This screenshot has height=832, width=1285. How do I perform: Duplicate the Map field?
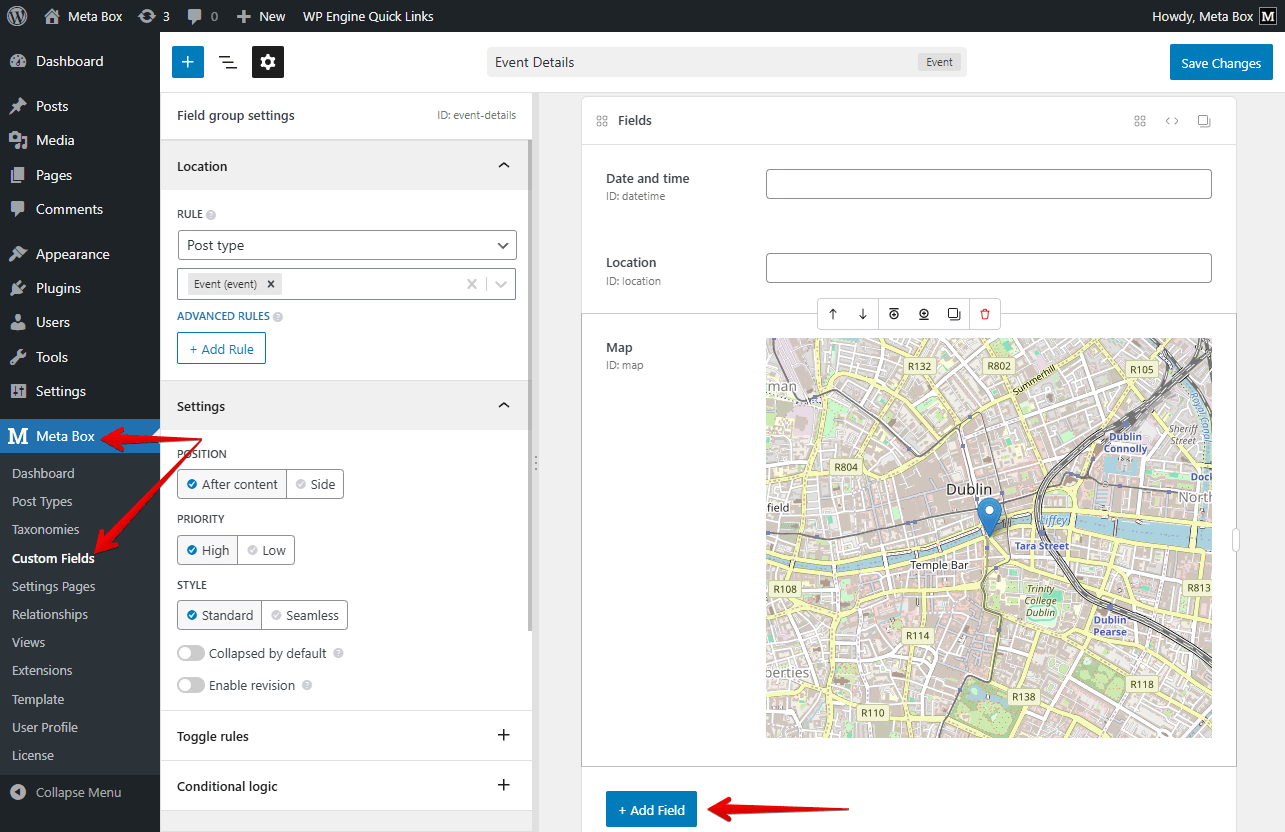[x=954, y=313]
